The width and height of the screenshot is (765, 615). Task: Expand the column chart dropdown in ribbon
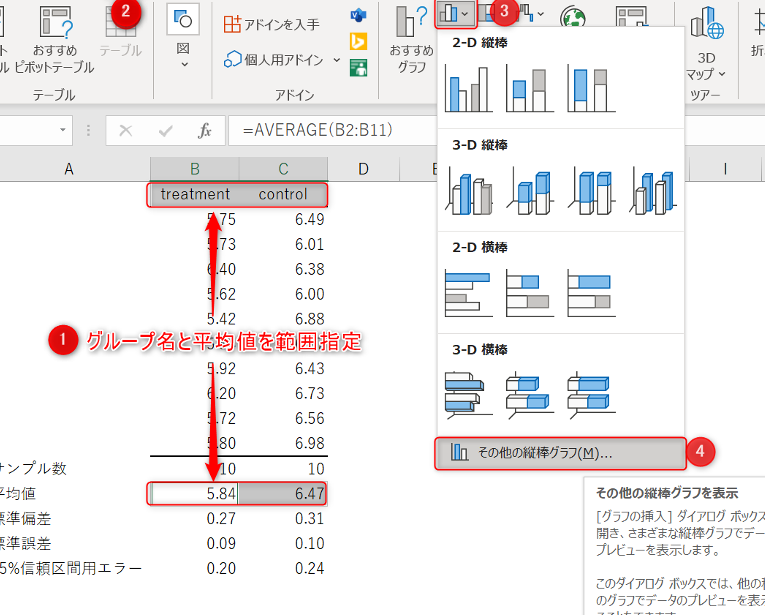coord(456,15)
